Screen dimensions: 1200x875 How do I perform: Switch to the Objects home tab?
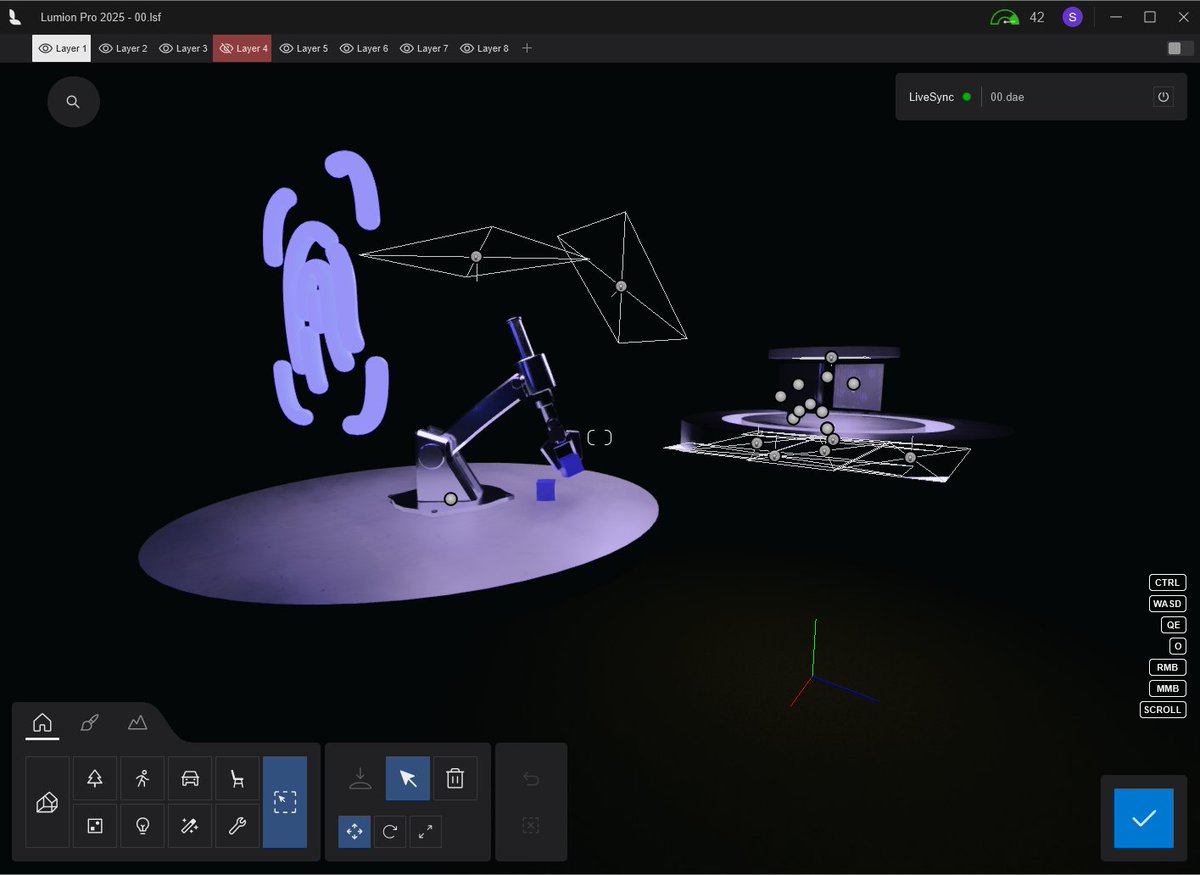[x=42, y=722]
